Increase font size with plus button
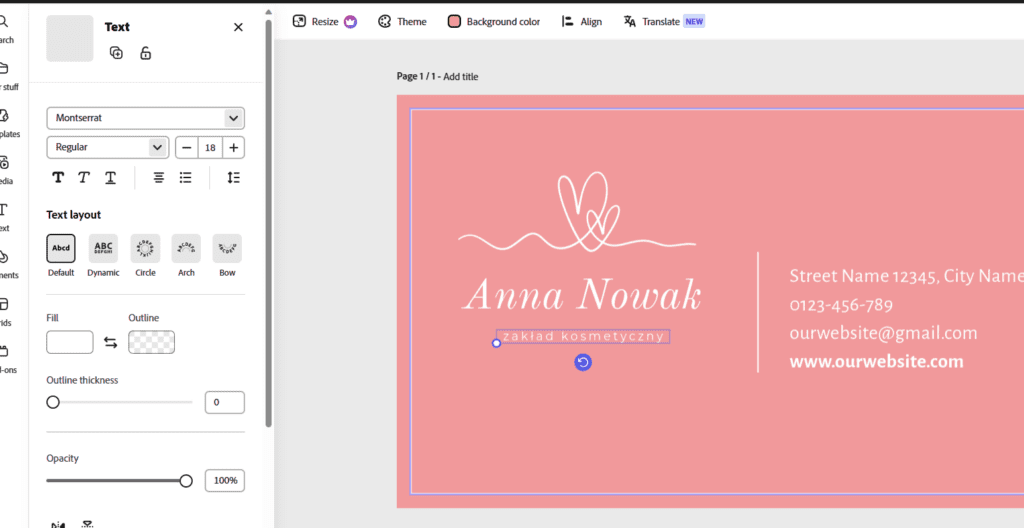This screenshot has height=528, width=1024. pyautogui.click(x=234, y=148)
